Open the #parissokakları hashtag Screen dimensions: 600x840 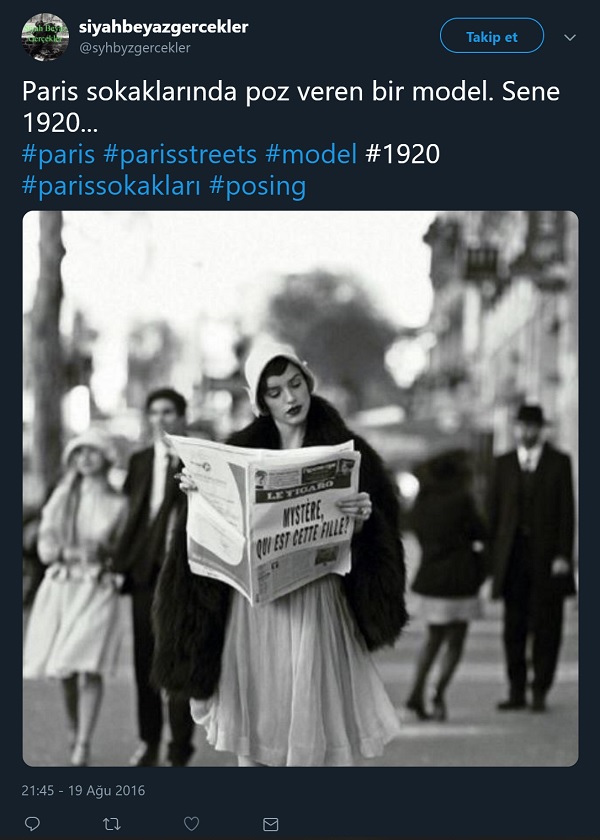tap(111, 186)
